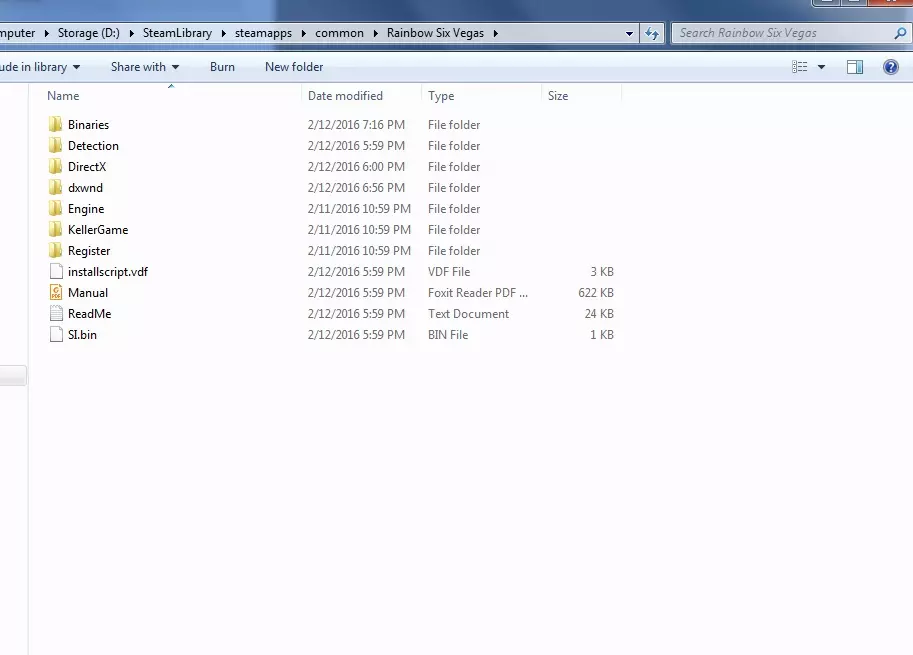Viewport: 913px width, 655px height.
Task: Open the view options dropdown arrow
Action: pos(821,67)
